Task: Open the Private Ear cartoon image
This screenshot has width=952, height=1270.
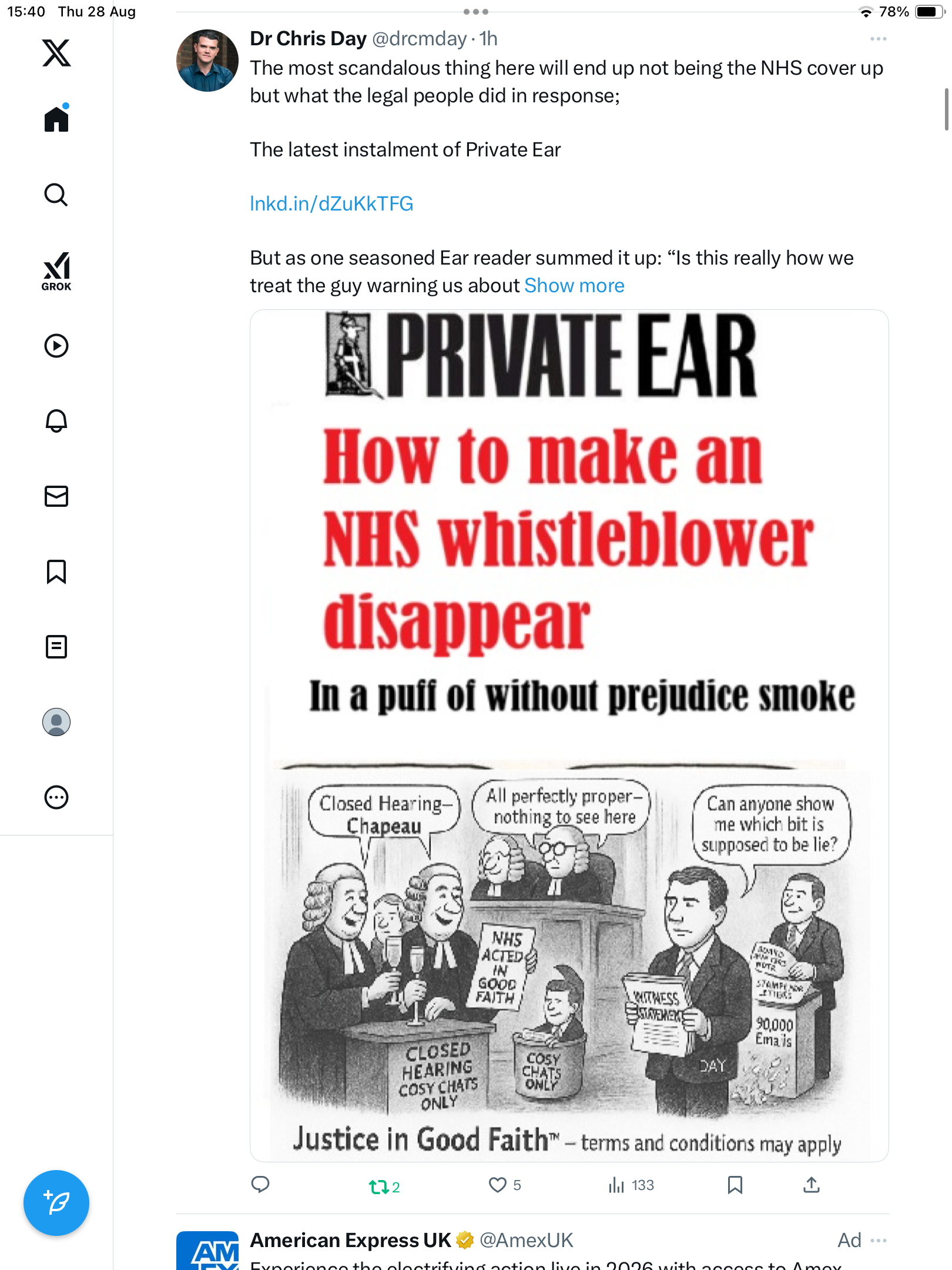Action: 569,735
